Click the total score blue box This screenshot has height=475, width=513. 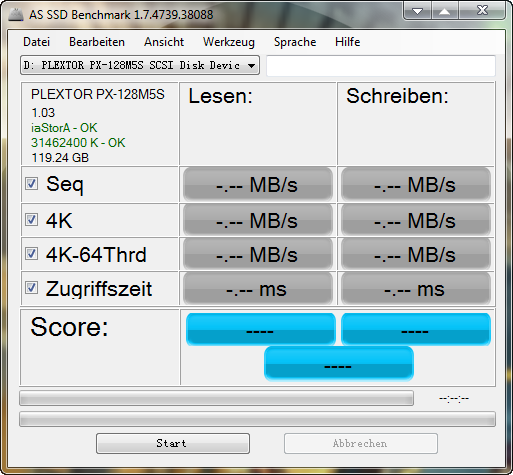(339, 364)
